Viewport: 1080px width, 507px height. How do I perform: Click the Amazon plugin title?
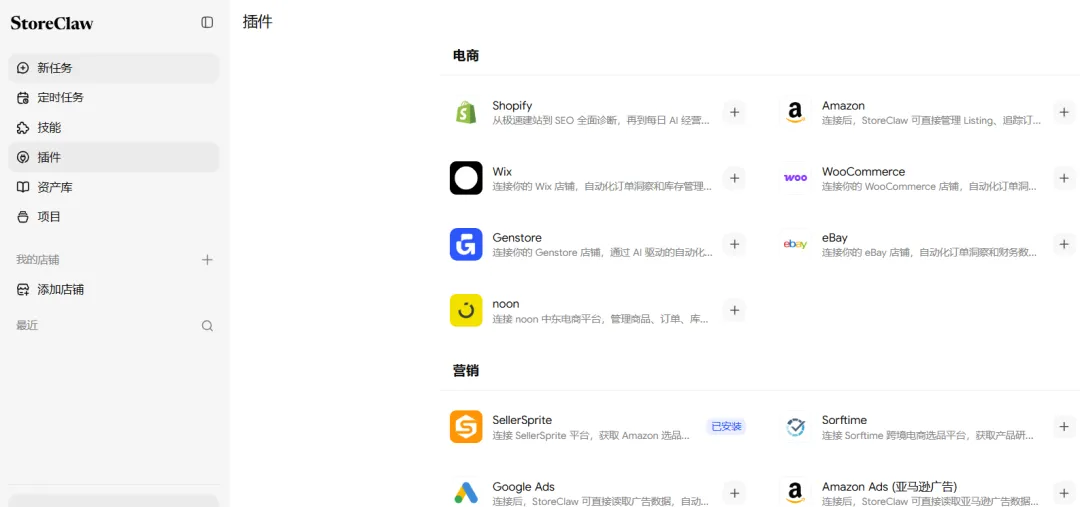tap(843, 105)
